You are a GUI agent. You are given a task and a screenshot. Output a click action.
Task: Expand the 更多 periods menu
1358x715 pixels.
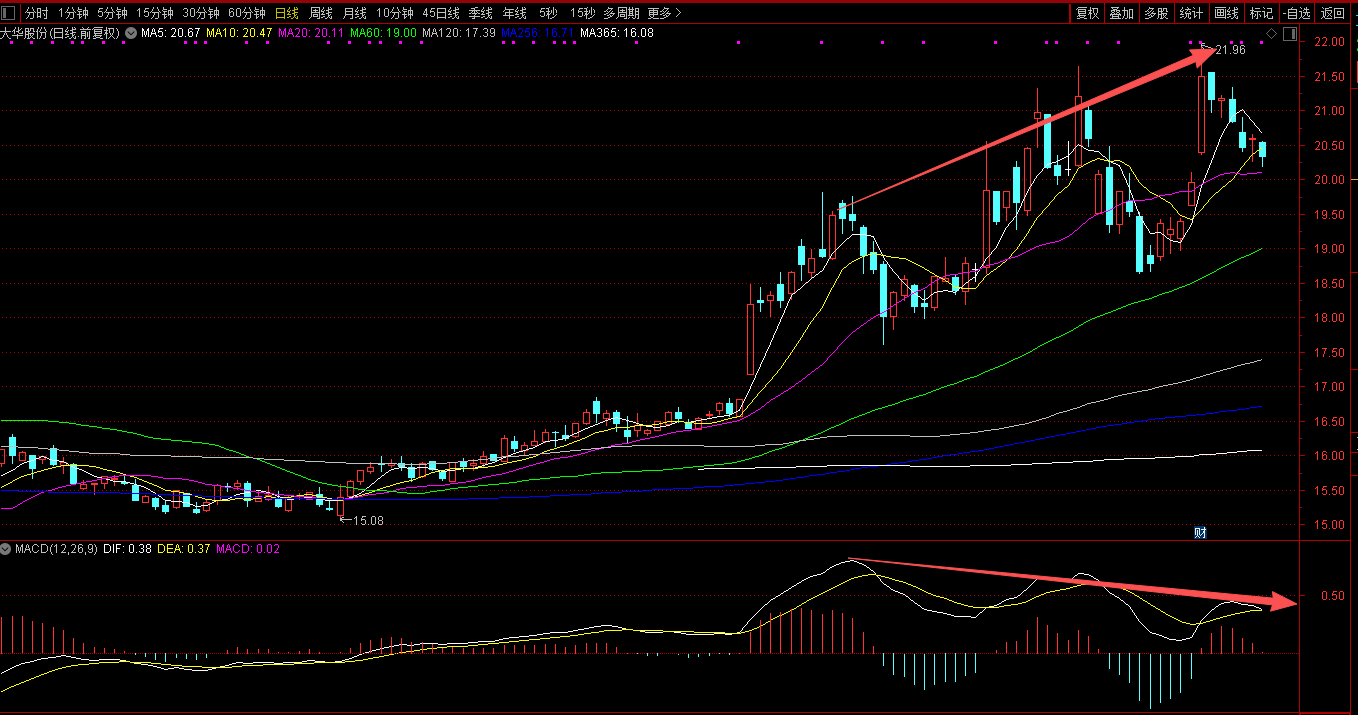tap(665, 13)
